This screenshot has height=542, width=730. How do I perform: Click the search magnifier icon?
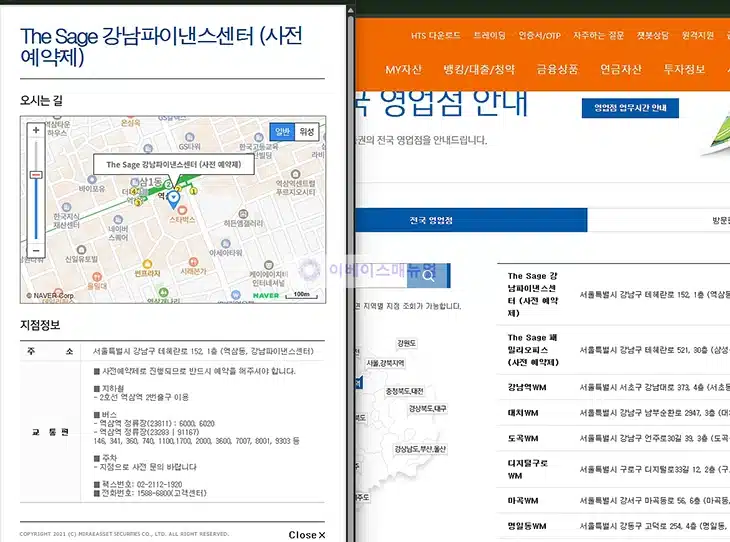click(428, 276)
